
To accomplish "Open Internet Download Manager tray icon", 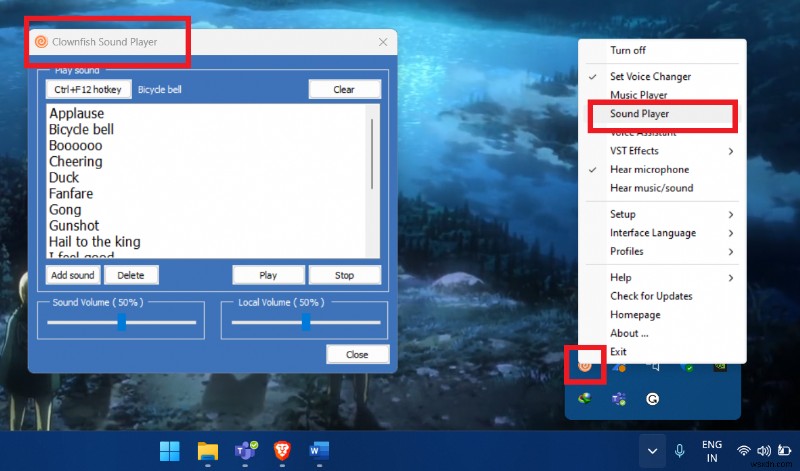I will tap(585, 399).
